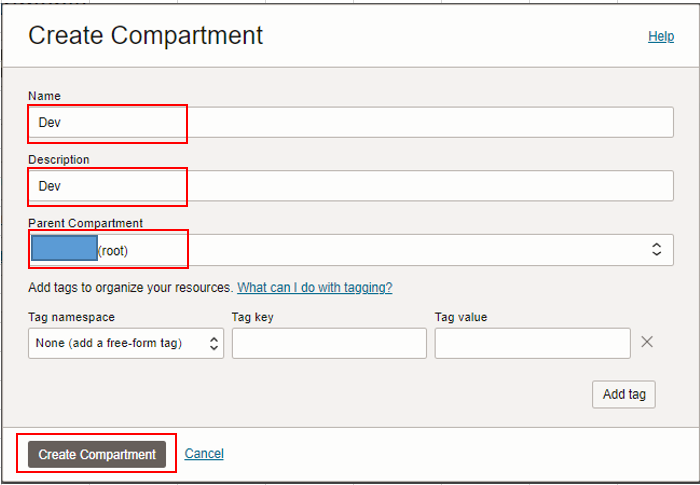
Task: Select the '(root)' text in Parent Compartment
Action: pyautogui.click(x=113, y=251)
